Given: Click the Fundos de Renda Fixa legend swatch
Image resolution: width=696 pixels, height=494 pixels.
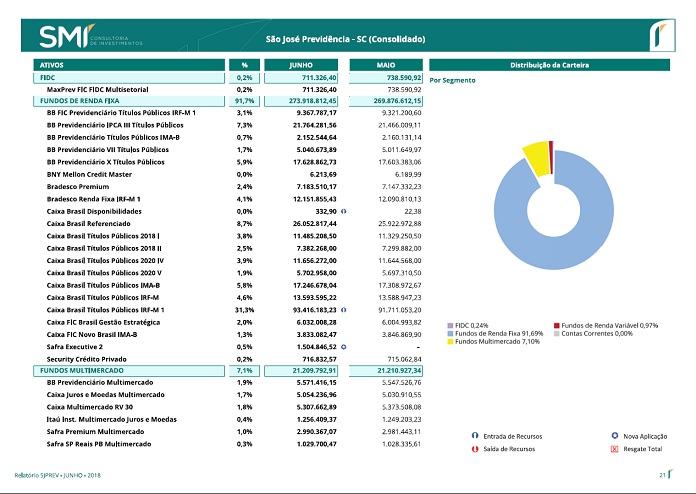Looking at the screenshot, I should [x=450, y=333].
